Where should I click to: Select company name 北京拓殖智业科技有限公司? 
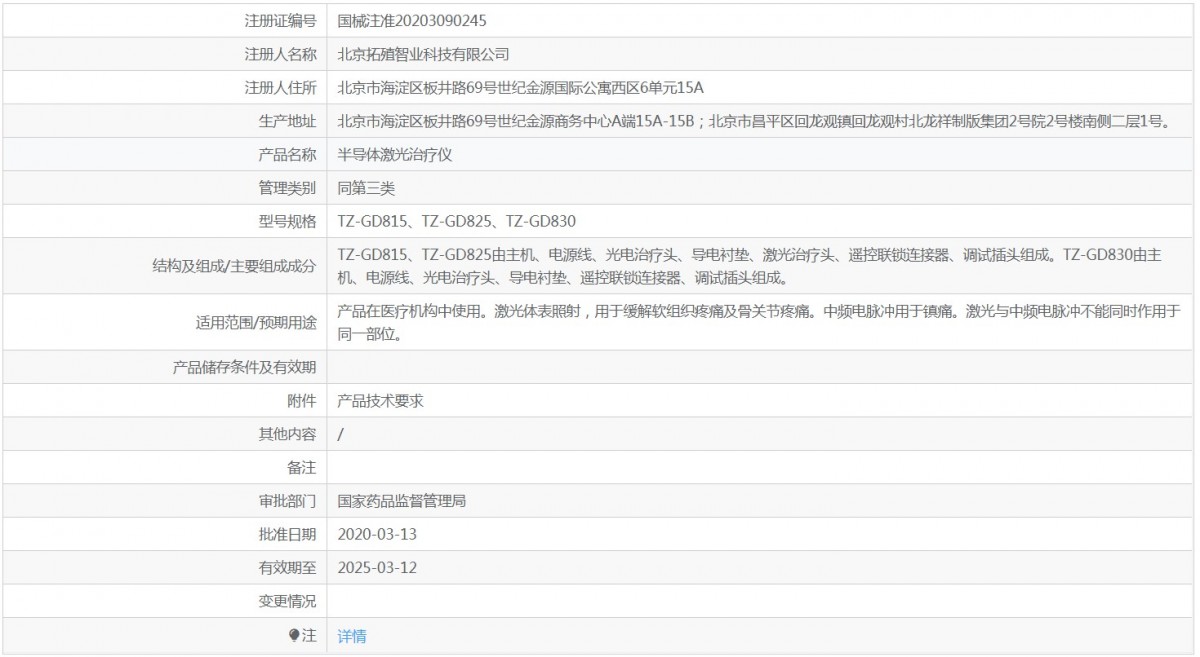click(x=424, y=54)
